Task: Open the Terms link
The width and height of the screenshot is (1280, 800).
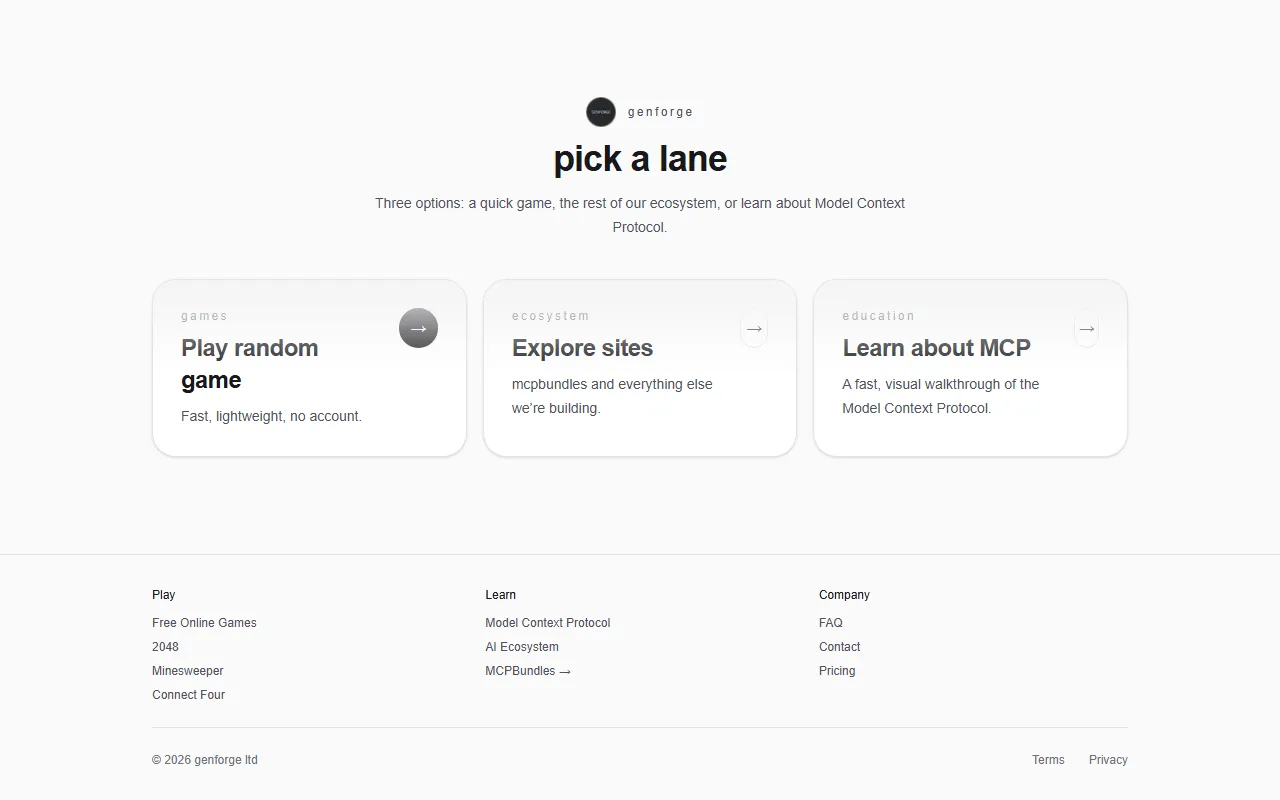Action: tap(1048, 760)
